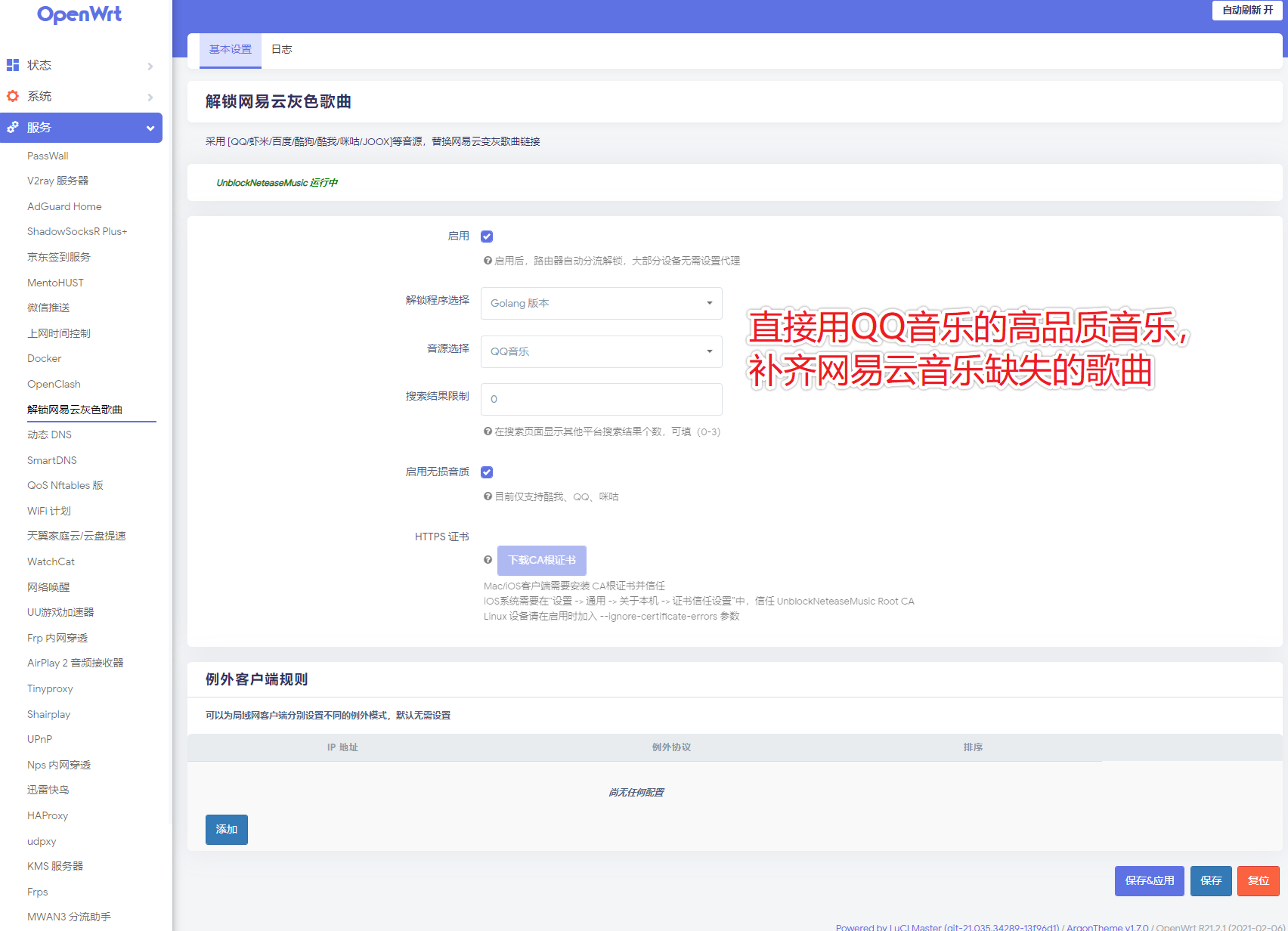The width and height of the screenshot is (1288, 931).
Task: Open 京东签到服务 menu entry
Action: click(59, 257)
